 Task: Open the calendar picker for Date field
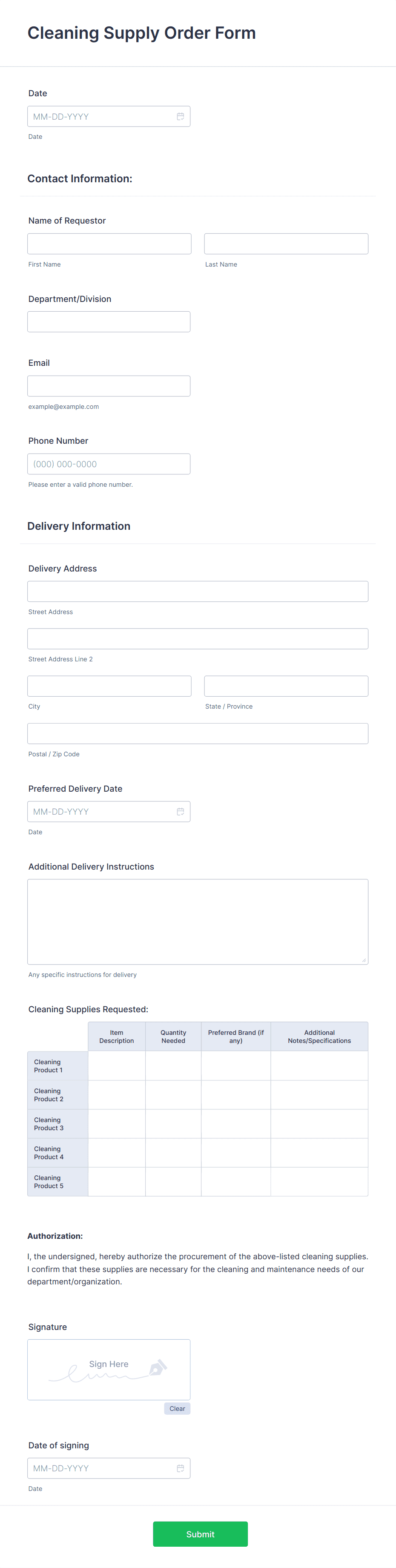[181, 116]
